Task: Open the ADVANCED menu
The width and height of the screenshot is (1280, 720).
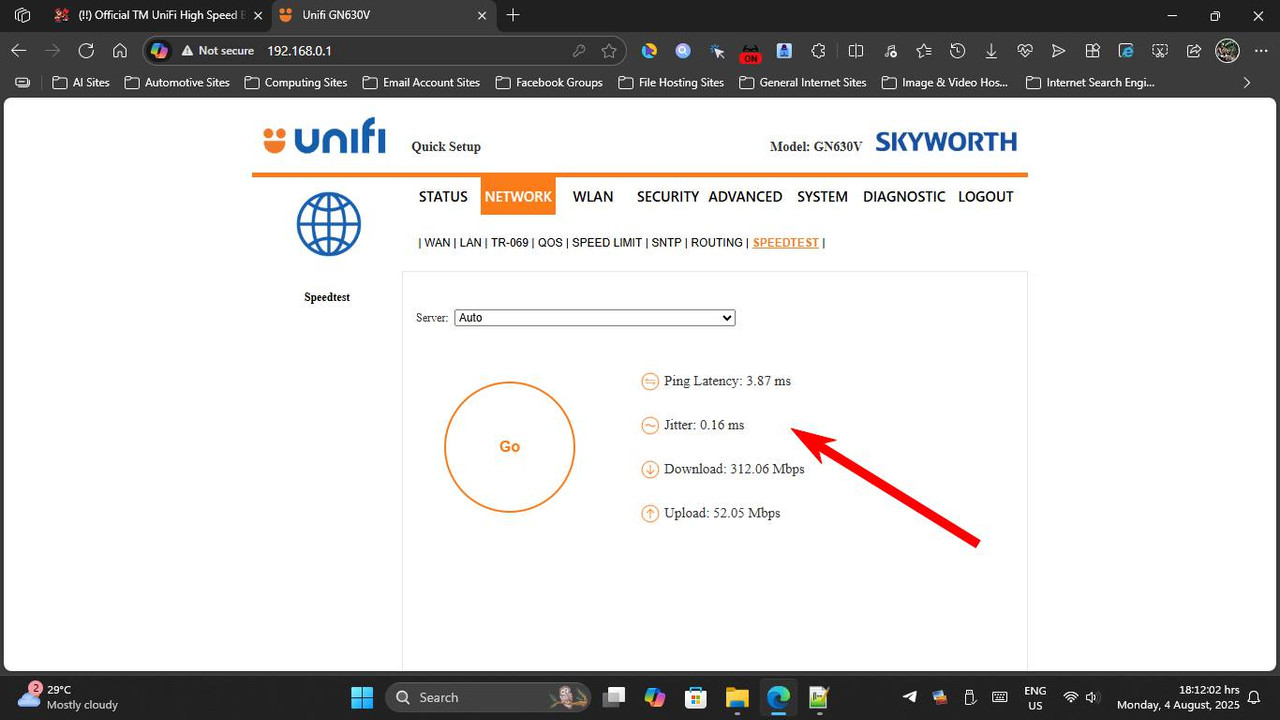Action: coord(745,196)
